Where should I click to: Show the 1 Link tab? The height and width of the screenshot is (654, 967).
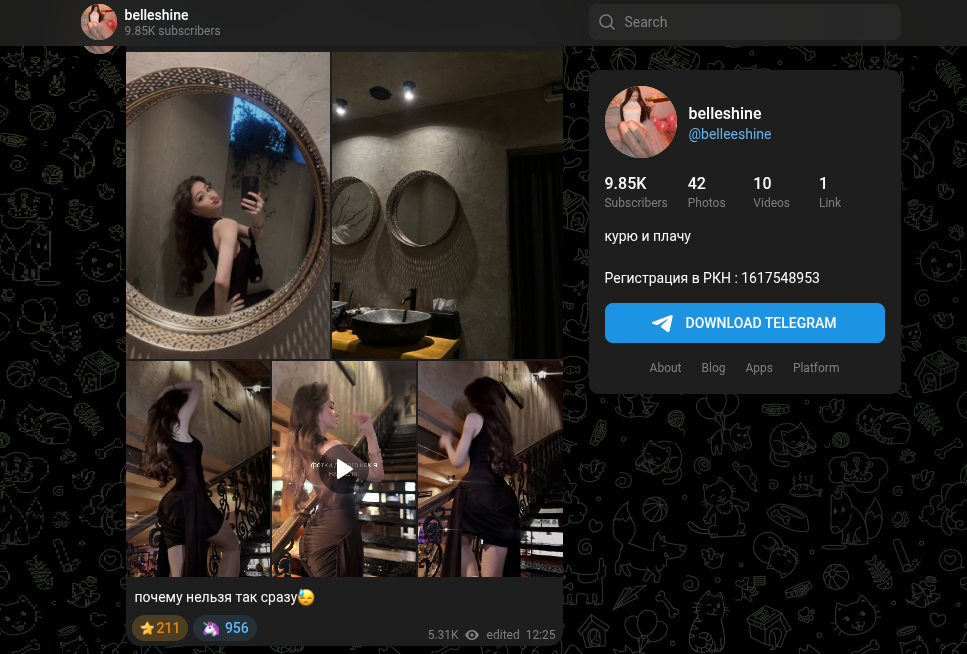pos(829,192)
